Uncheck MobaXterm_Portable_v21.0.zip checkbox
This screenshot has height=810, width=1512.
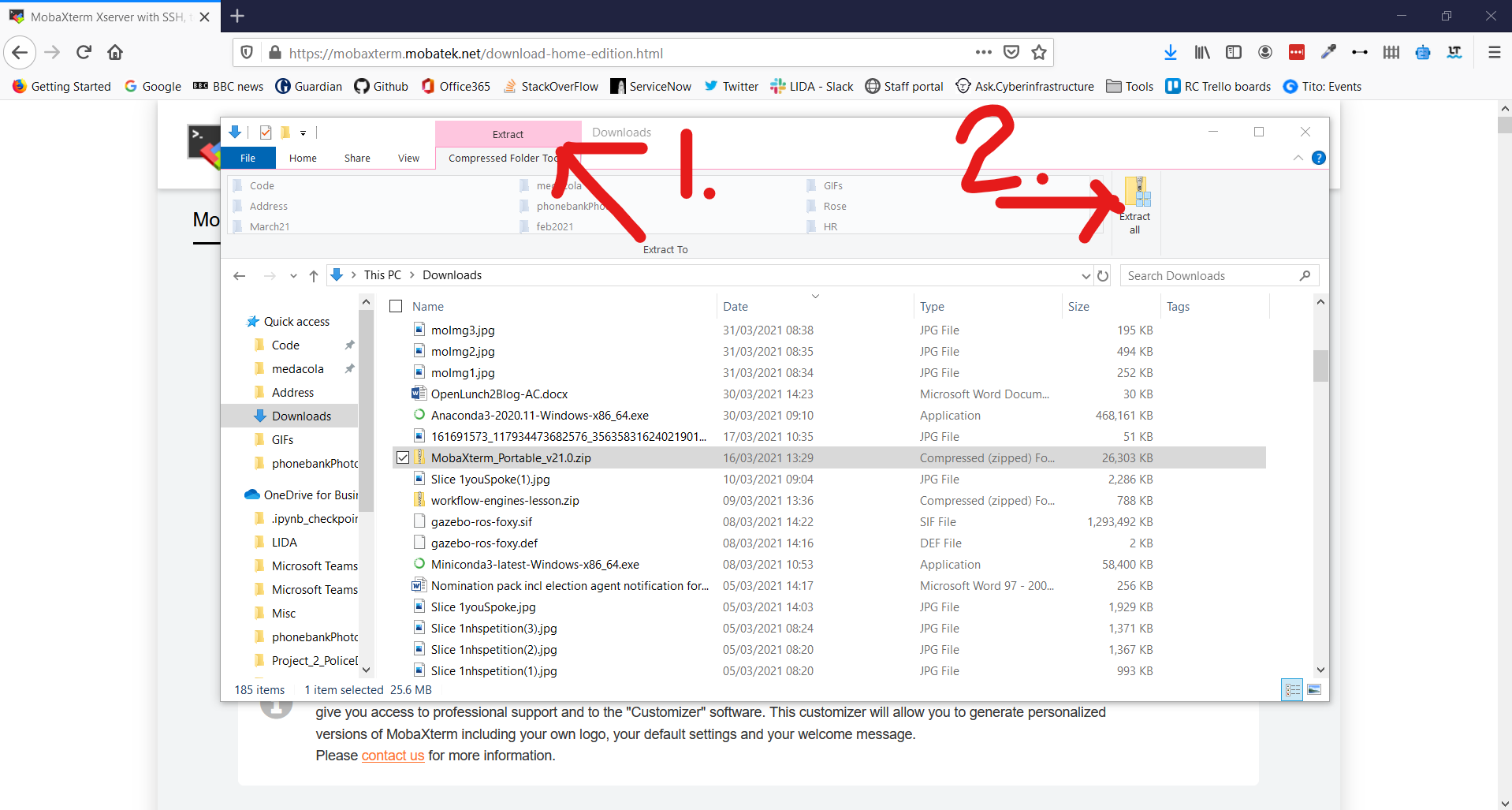pyautogui.click(x=403, y=457)
